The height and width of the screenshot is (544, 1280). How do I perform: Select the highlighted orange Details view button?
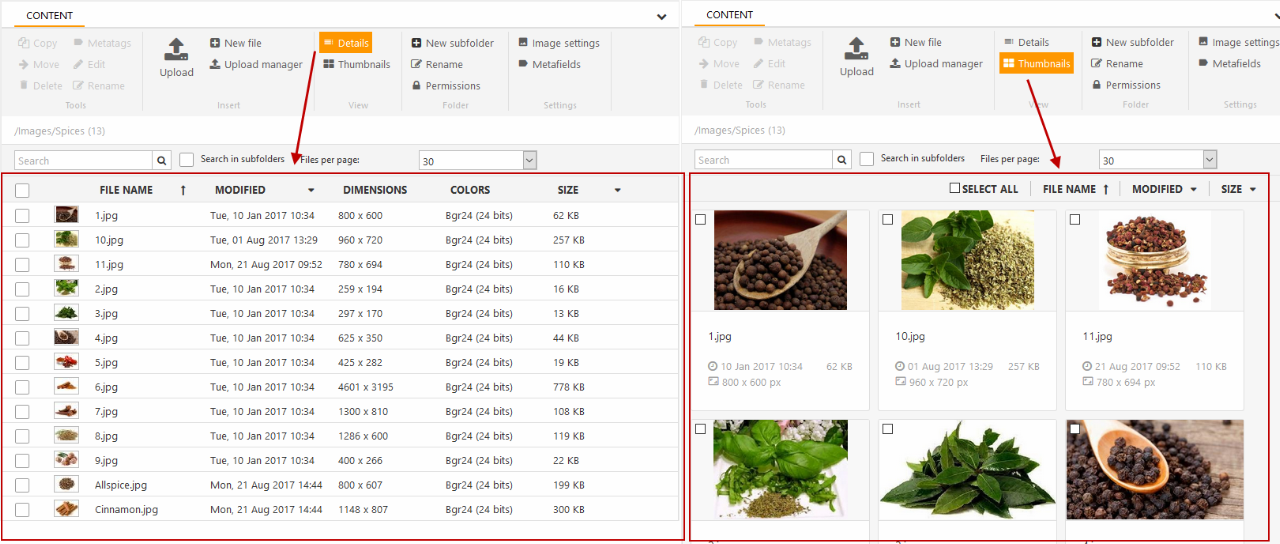tap(345, 43)
